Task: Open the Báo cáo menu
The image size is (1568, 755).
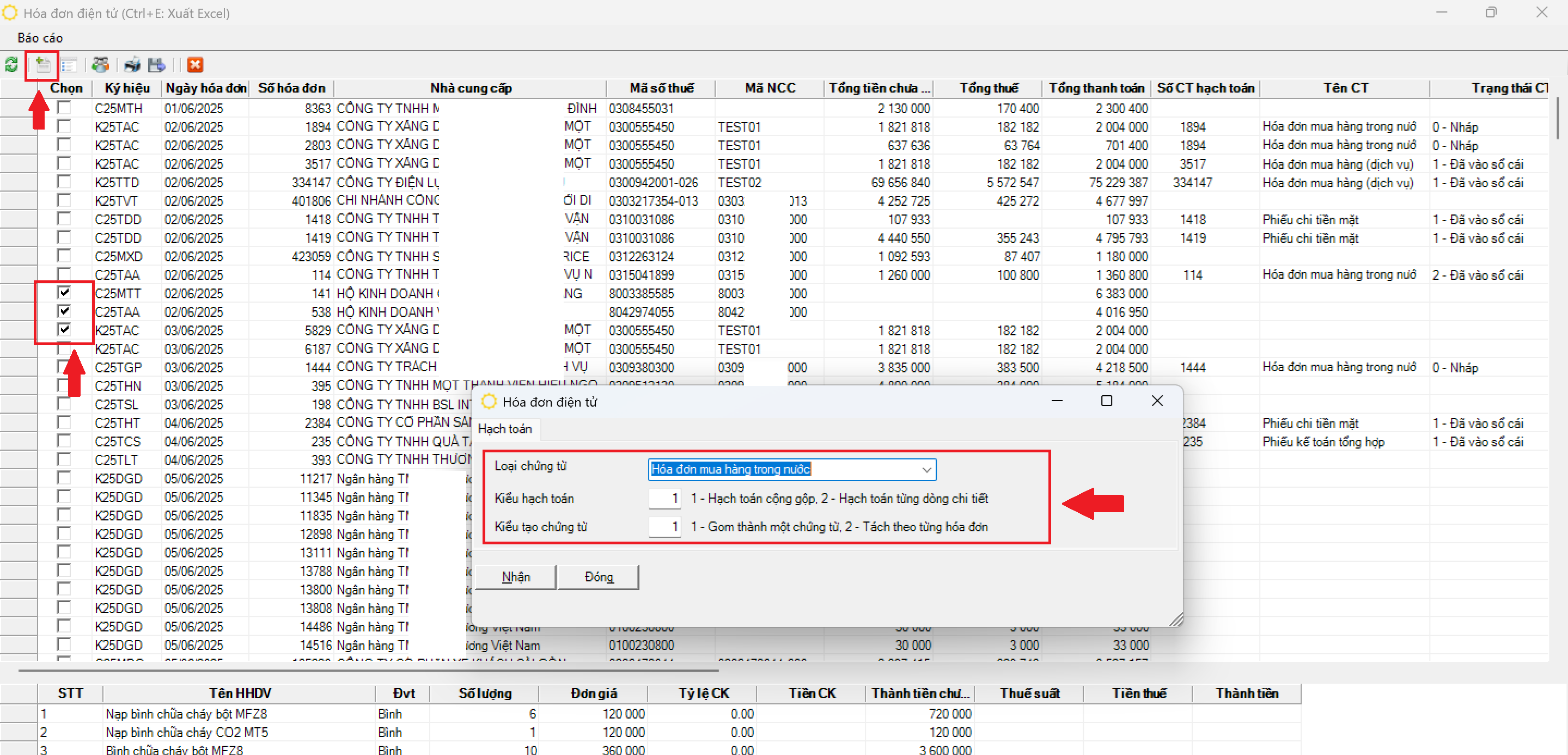Action: [40, 38]
